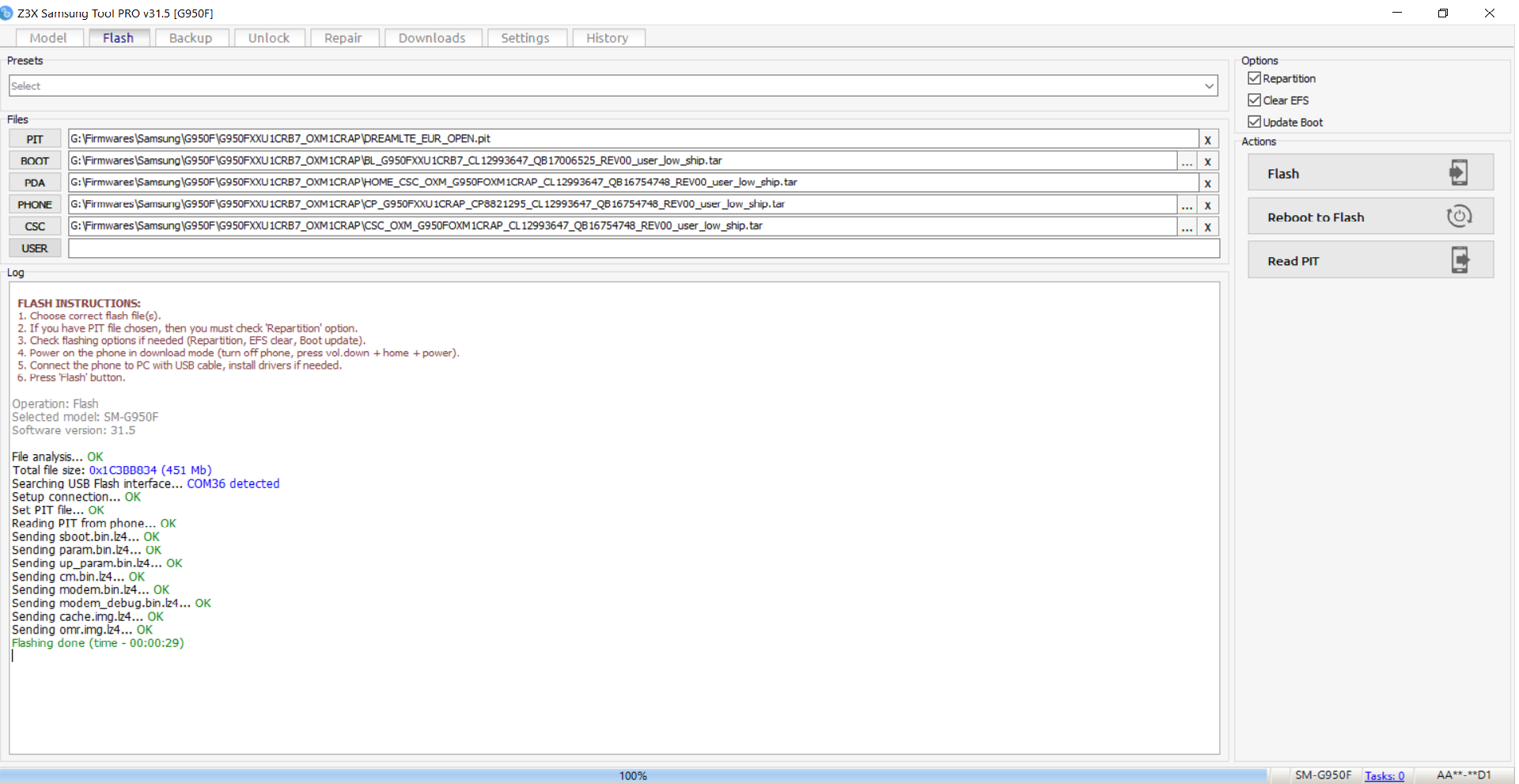Click 'COM36 detected' in the log
1519x784 pixels.
[x=233, y=483]
